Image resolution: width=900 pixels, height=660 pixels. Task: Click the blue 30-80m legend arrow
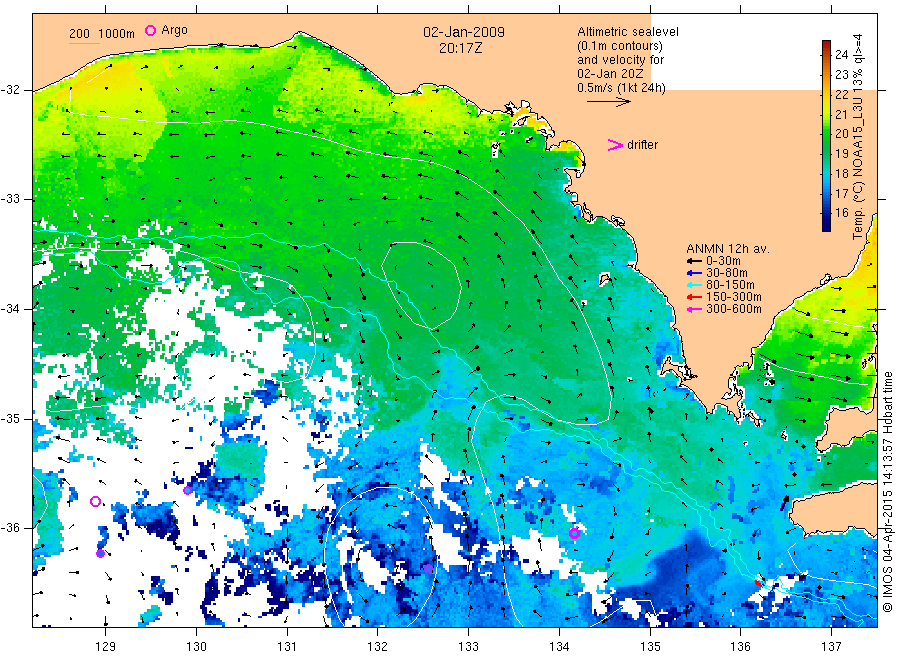pyautogui.click(x=695, y=273)
